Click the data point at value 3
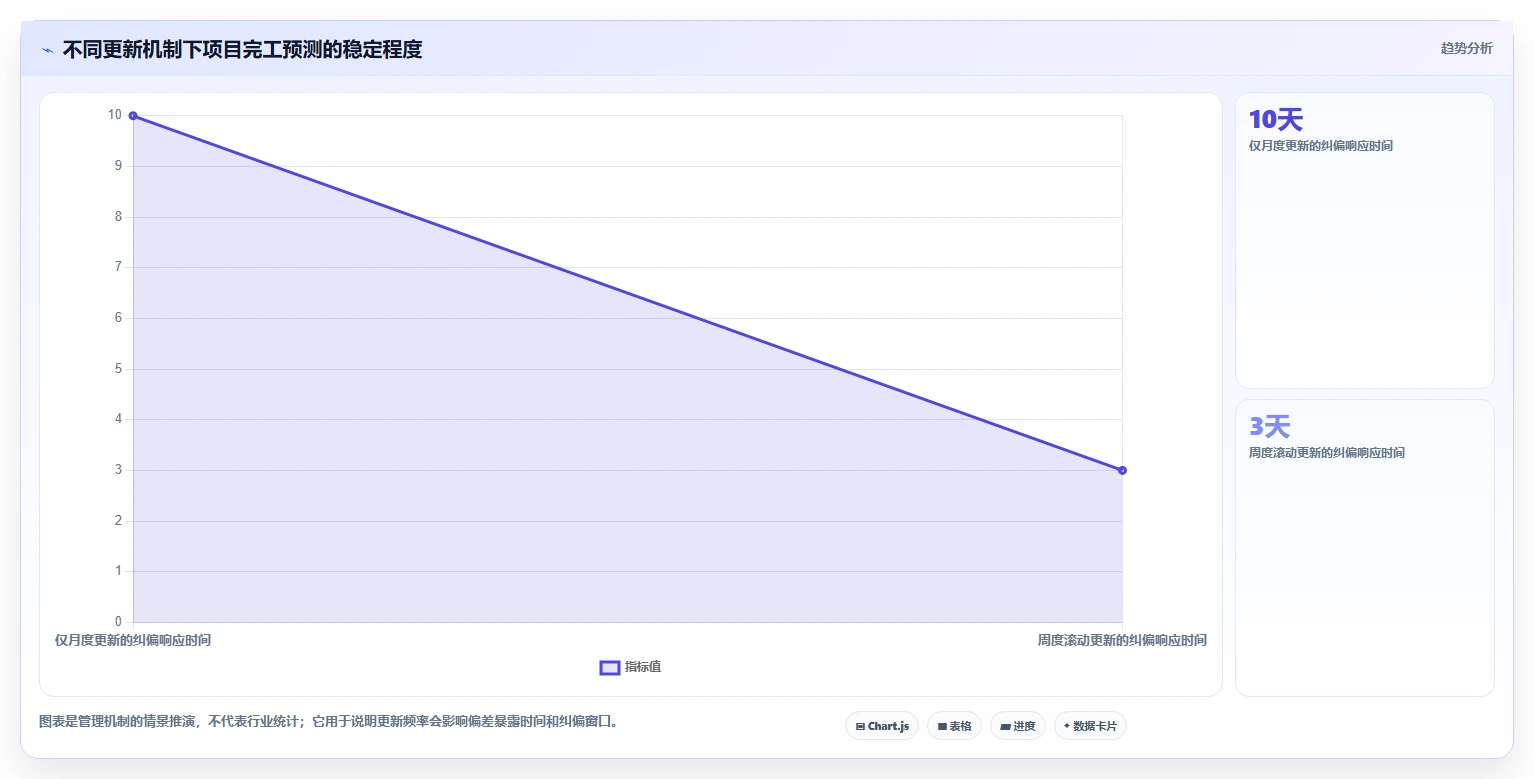 [1122, 470]
